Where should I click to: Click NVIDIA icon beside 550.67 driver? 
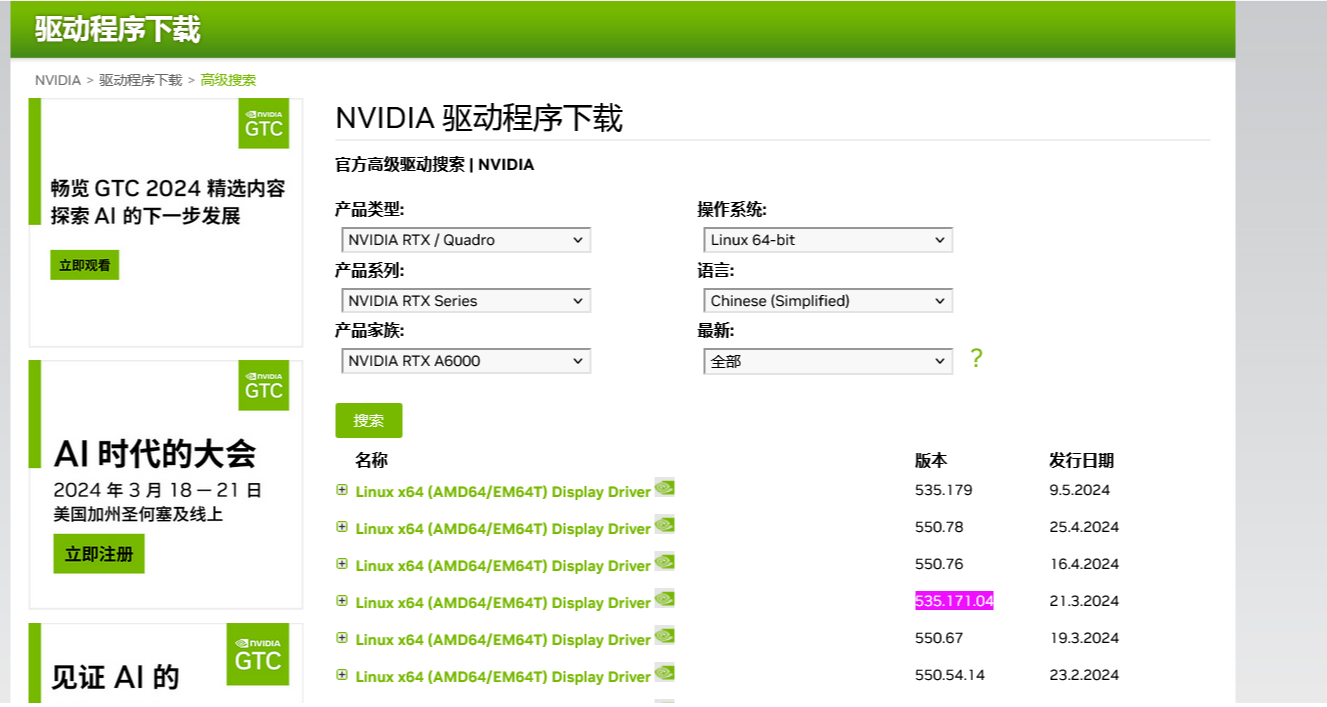coord(664,636)
